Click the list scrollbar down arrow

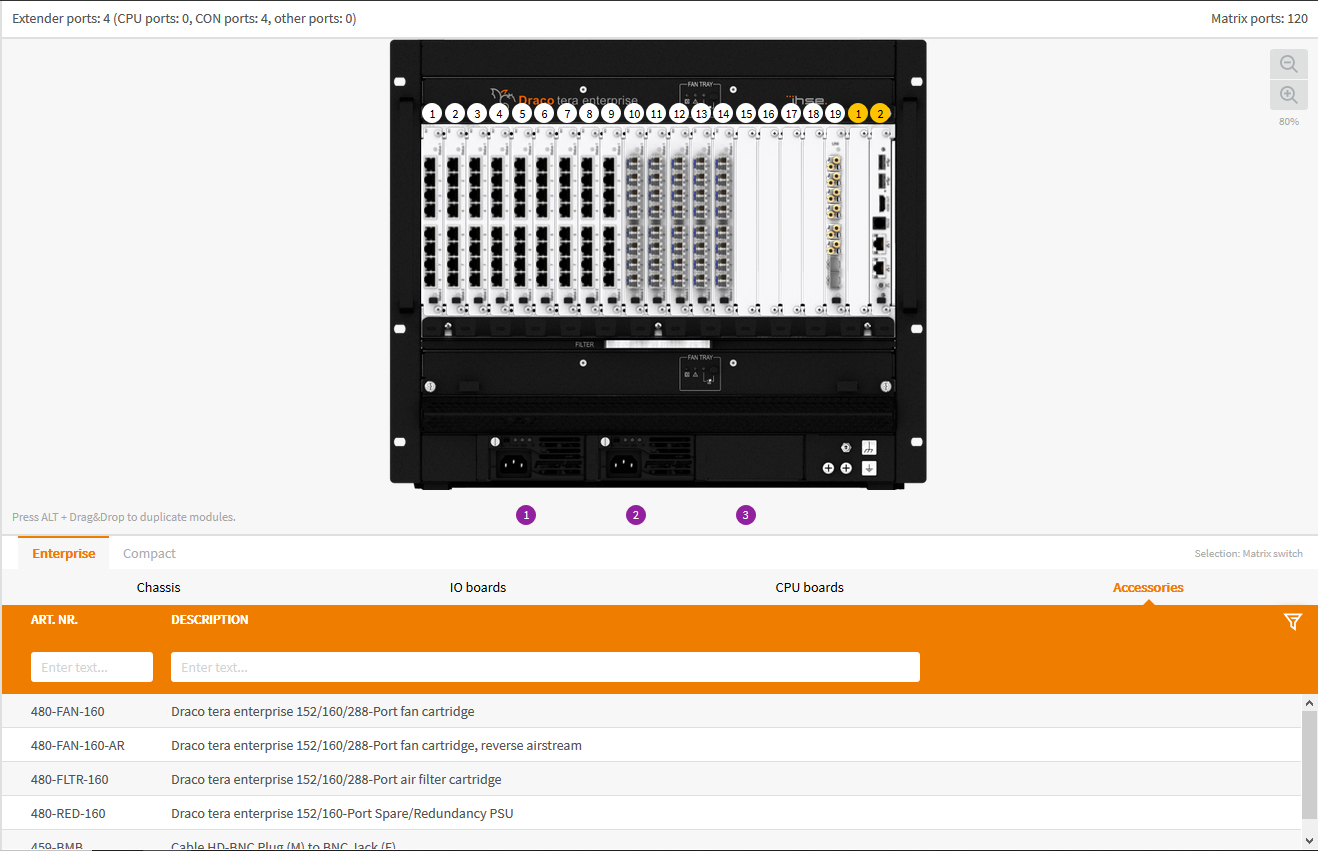(1309, 840)
